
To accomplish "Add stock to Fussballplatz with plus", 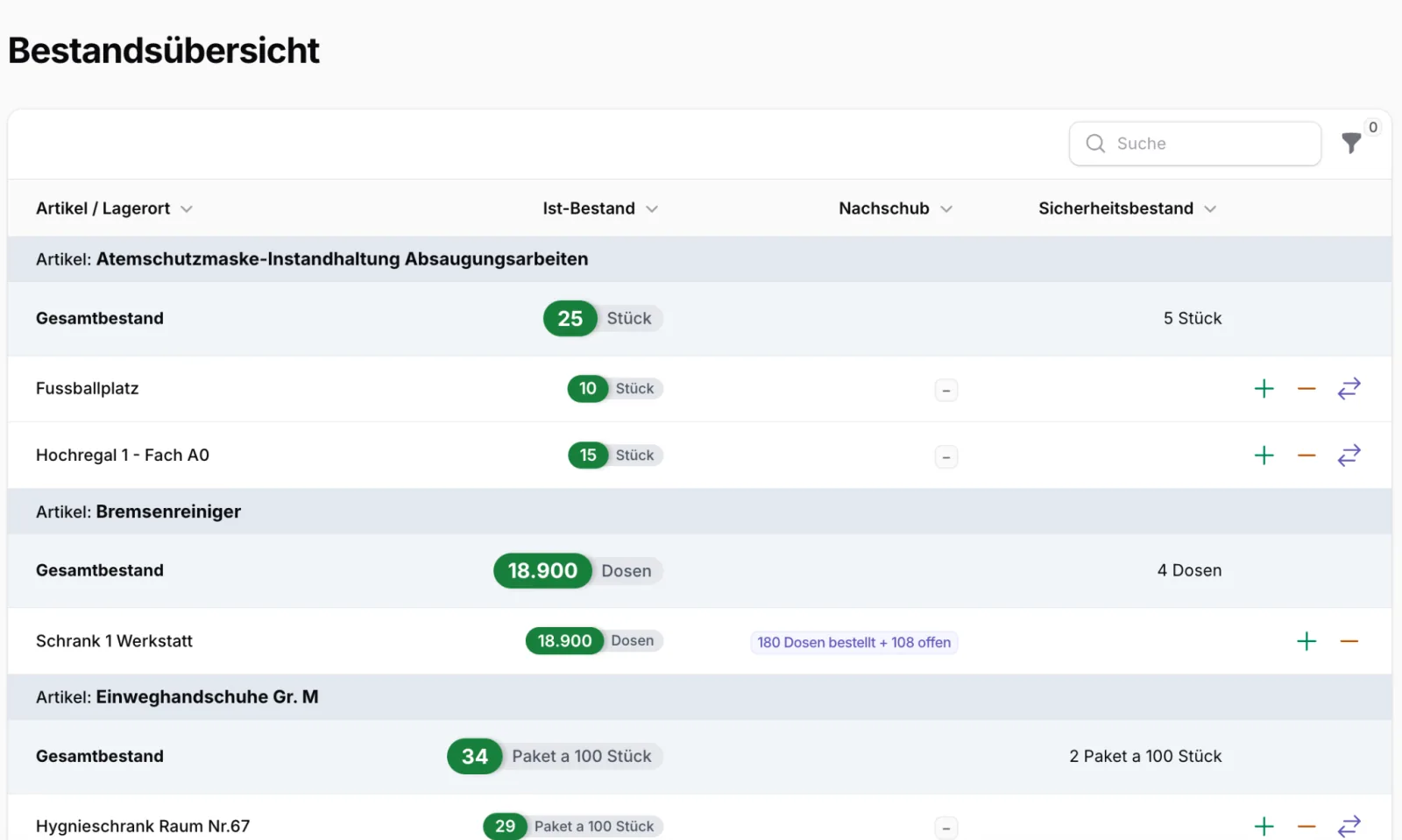I will (x=1264, y=388).
